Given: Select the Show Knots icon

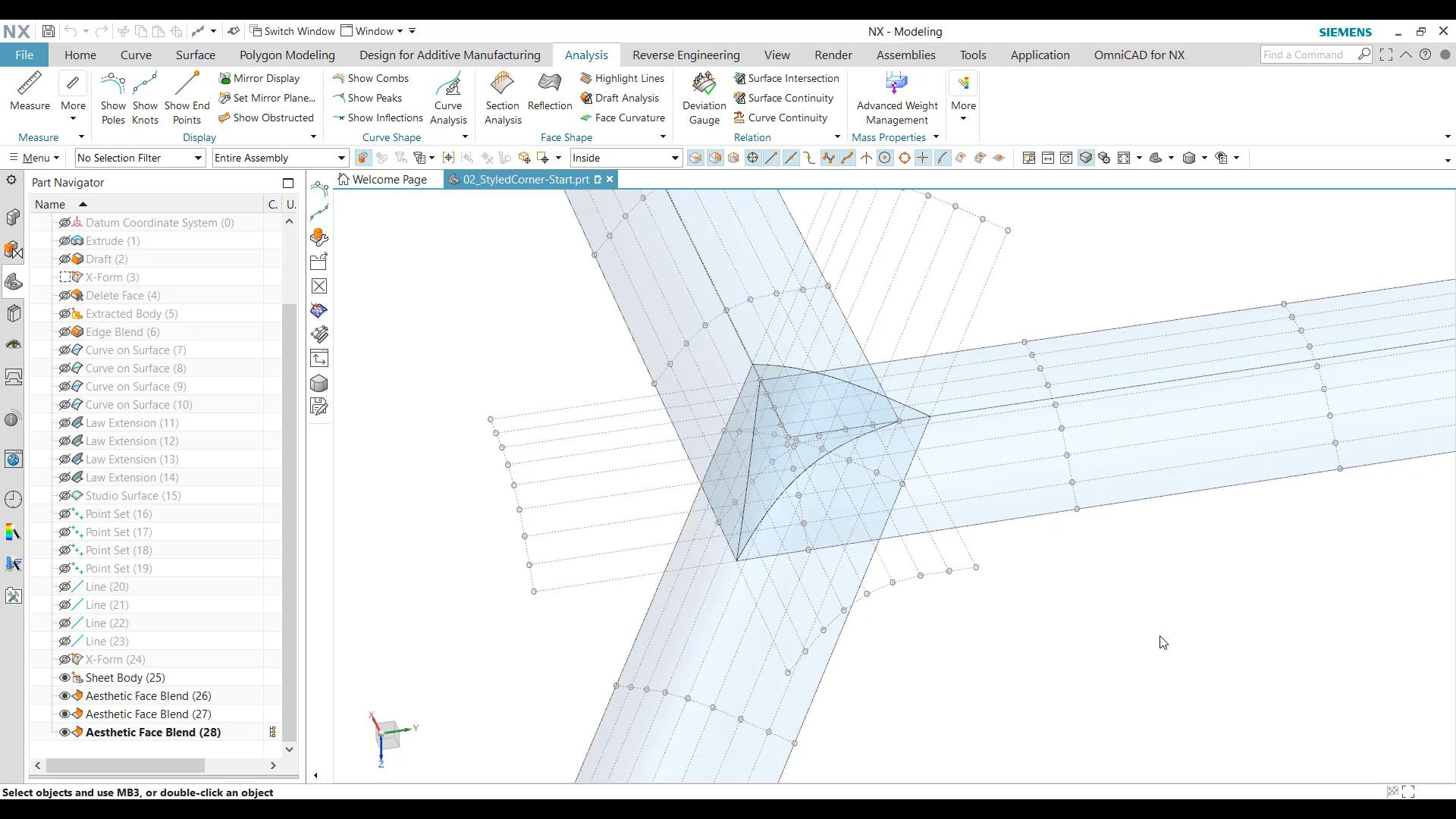Looking at the screenshot, I should coord(145,84).
